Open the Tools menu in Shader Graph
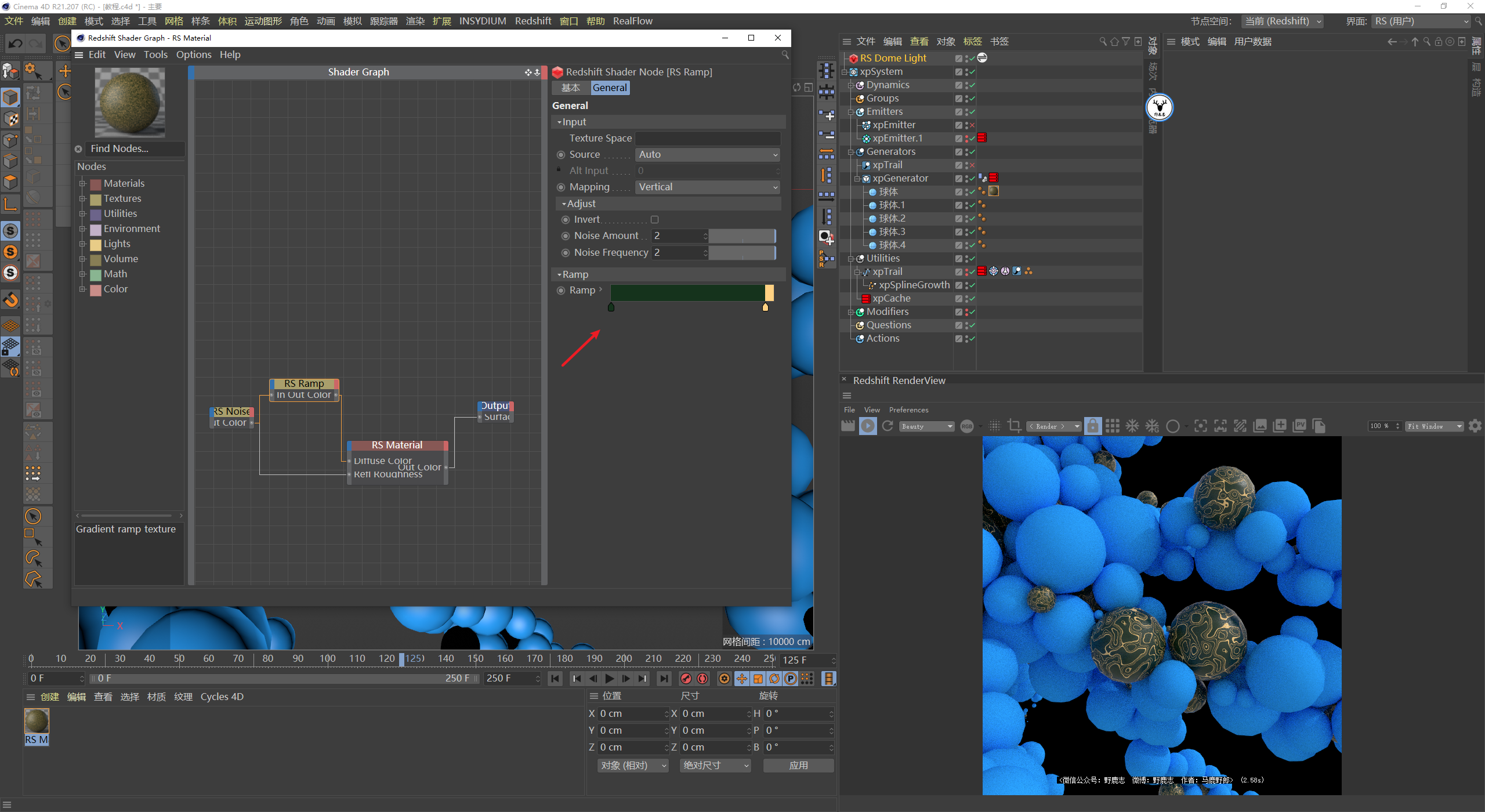Screen dimensions: 1485x812 [155, 55]
